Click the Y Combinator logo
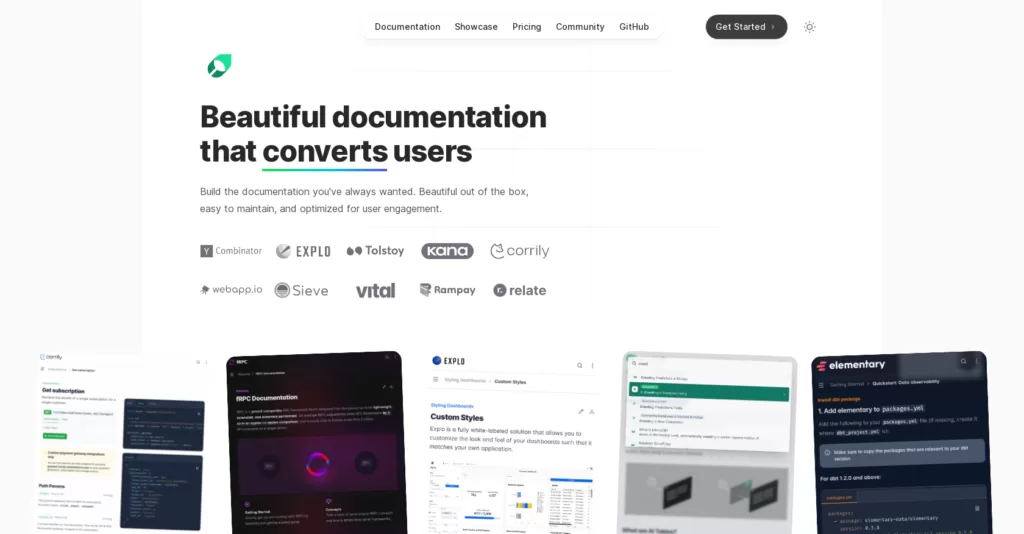The height and width of the screenshot is (534, 1024). tap(231, 251)
